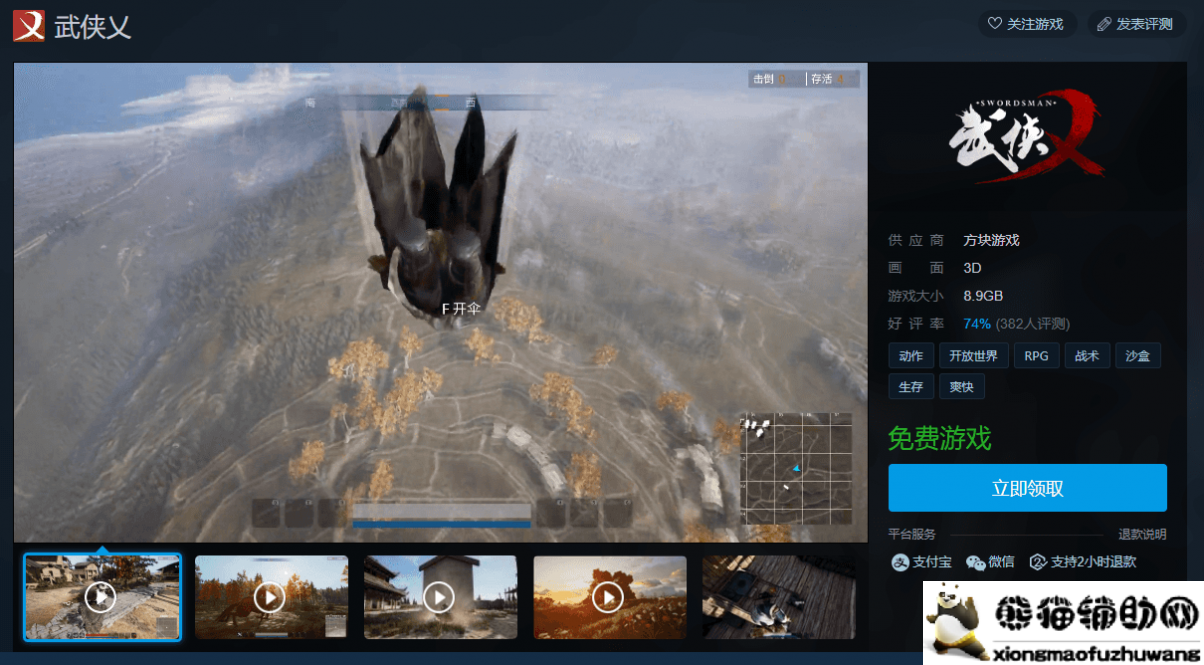Click the 支付宝 payment icon
This screenshot has width=1204, height=665.
tap(900, 562)
